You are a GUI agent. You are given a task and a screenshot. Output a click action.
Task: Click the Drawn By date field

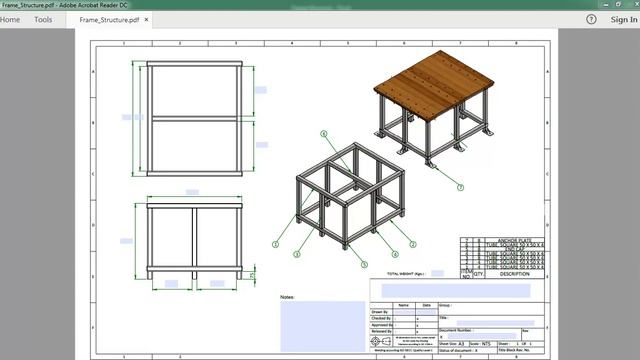coord(427,312)
